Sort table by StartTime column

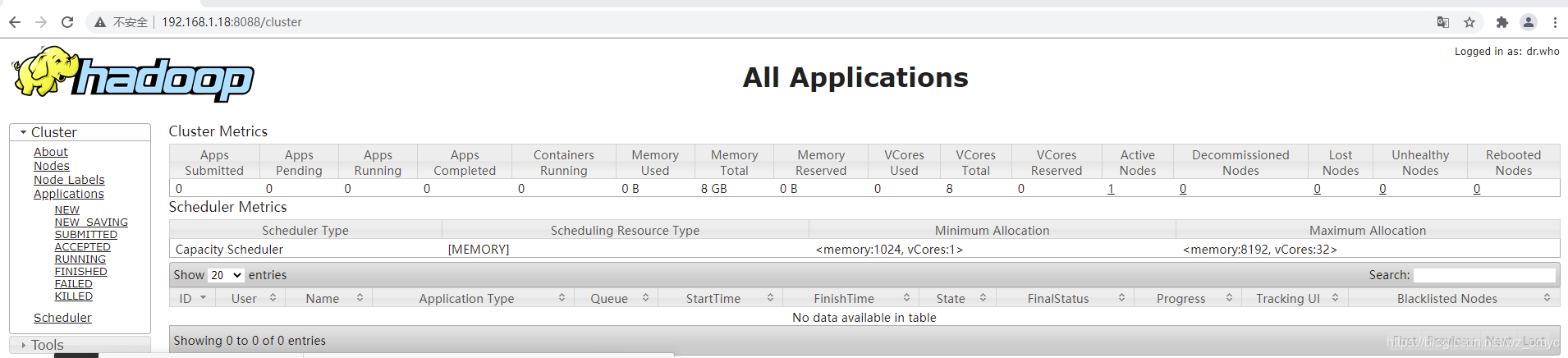tap(720, 298)
